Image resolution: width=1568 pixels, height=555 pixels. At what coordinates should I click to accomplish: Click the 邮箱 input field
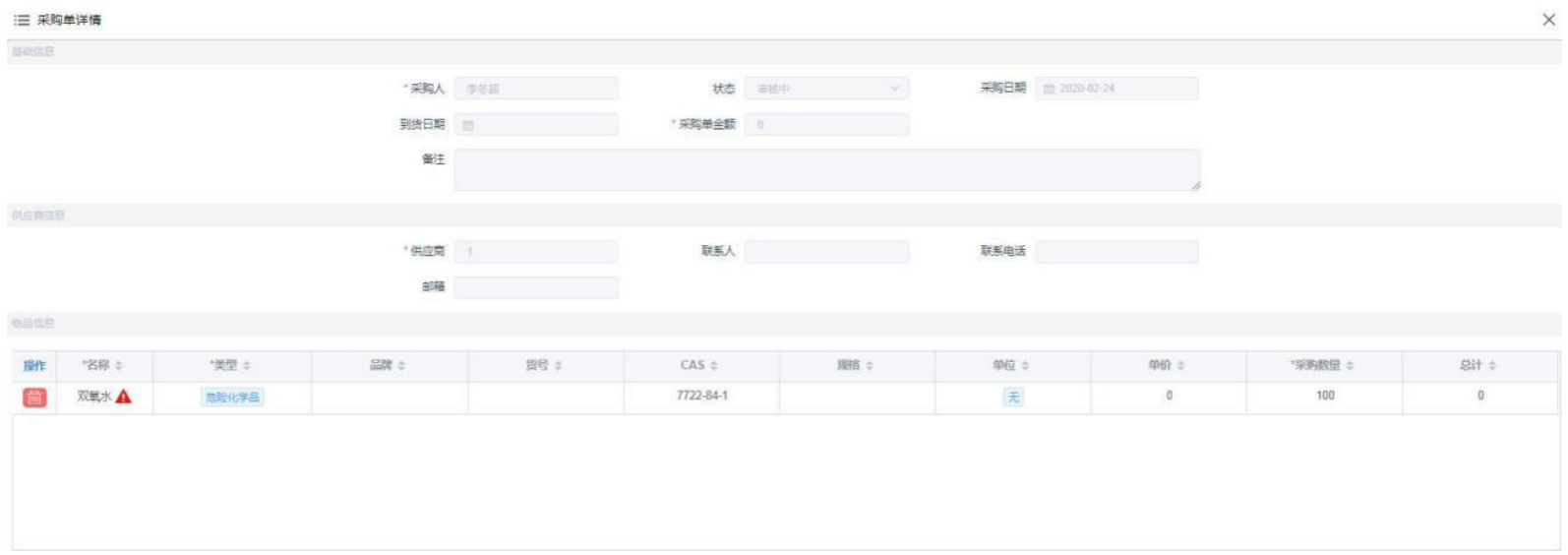click(x=536, y=288)
